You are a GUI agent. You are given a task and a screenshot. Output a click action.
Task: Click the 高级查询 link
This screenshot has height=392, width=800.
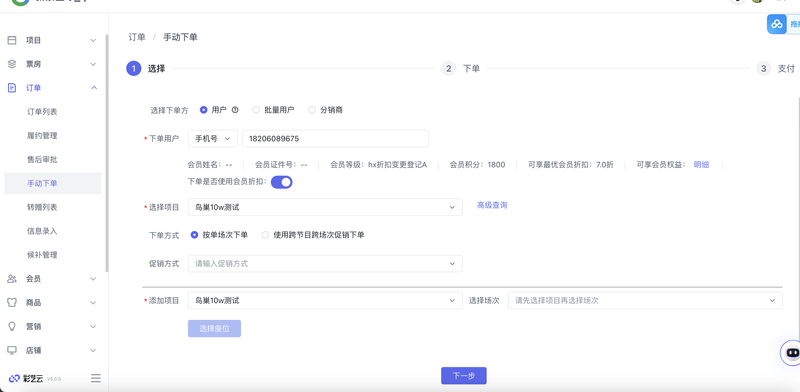pos(492,205)
